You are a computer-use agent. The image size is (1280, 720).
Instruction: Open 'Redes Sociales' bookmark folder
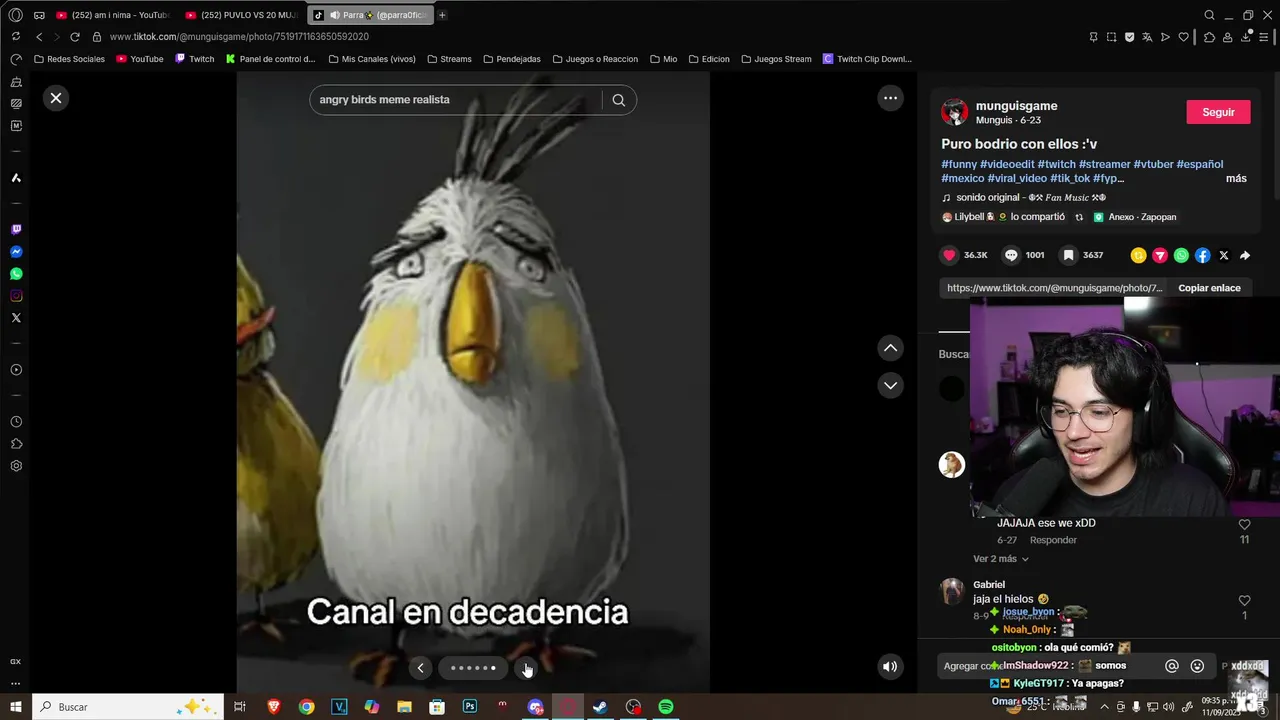coord(69,59)
